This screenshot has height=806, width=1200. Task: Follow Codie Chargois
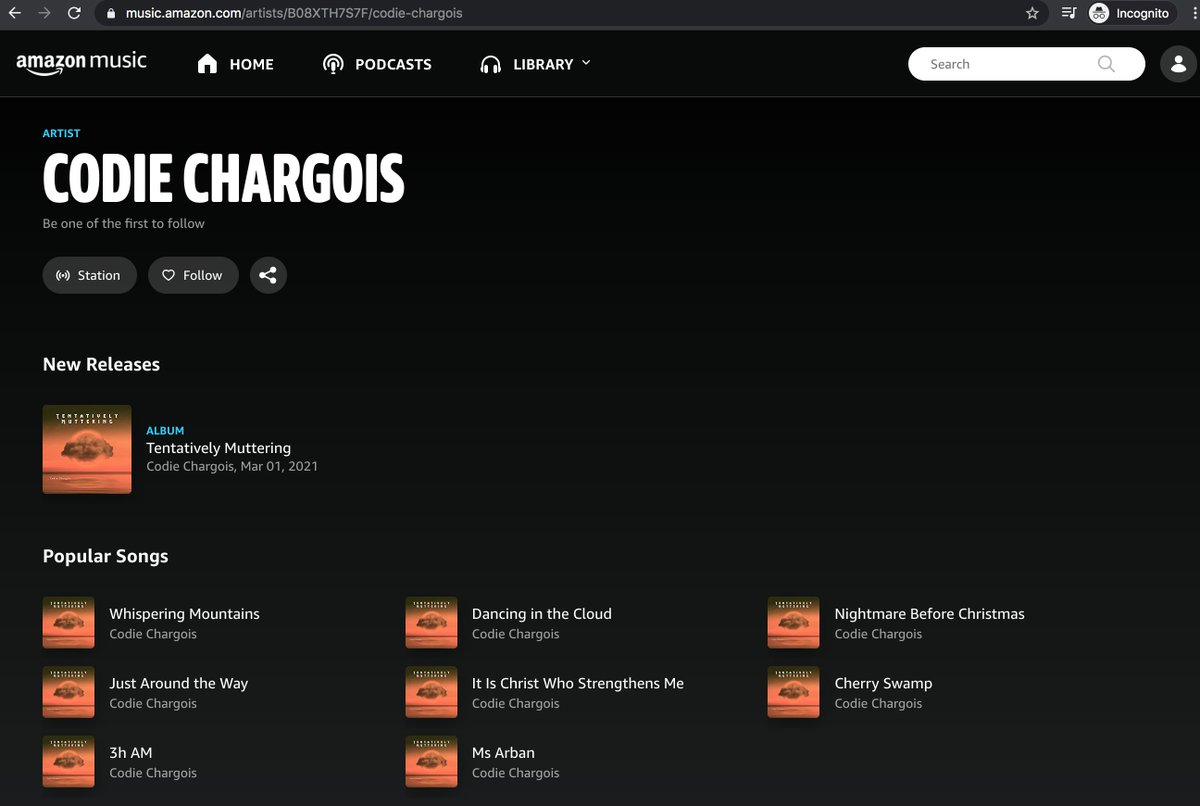tap(193, 275)
